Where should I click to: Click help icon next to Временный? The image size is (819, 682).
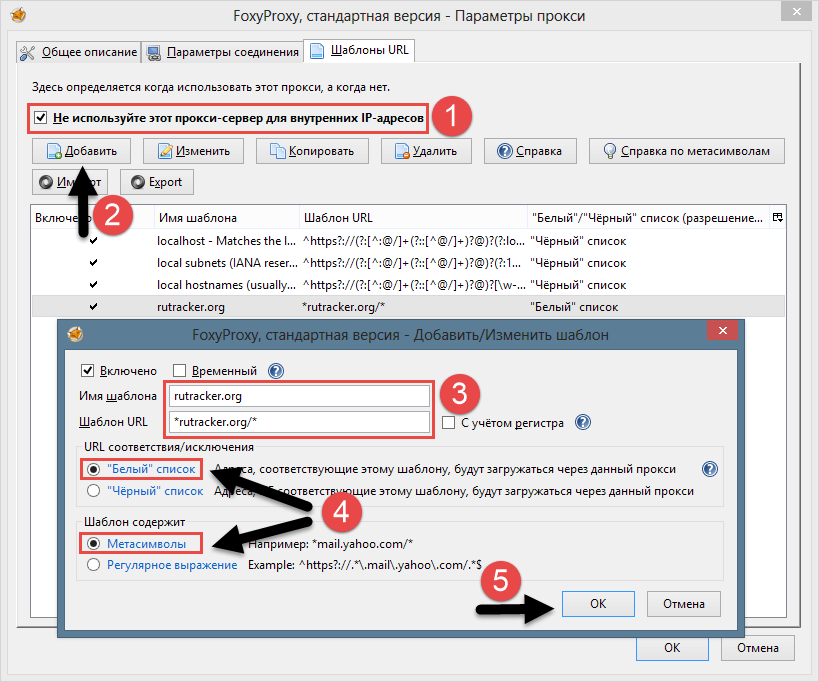[x=276, y=371]
